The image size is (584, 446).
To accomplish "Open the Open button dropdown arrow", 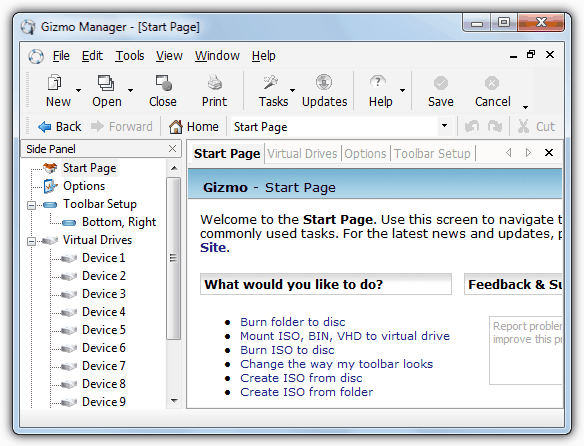I will 130,91.
